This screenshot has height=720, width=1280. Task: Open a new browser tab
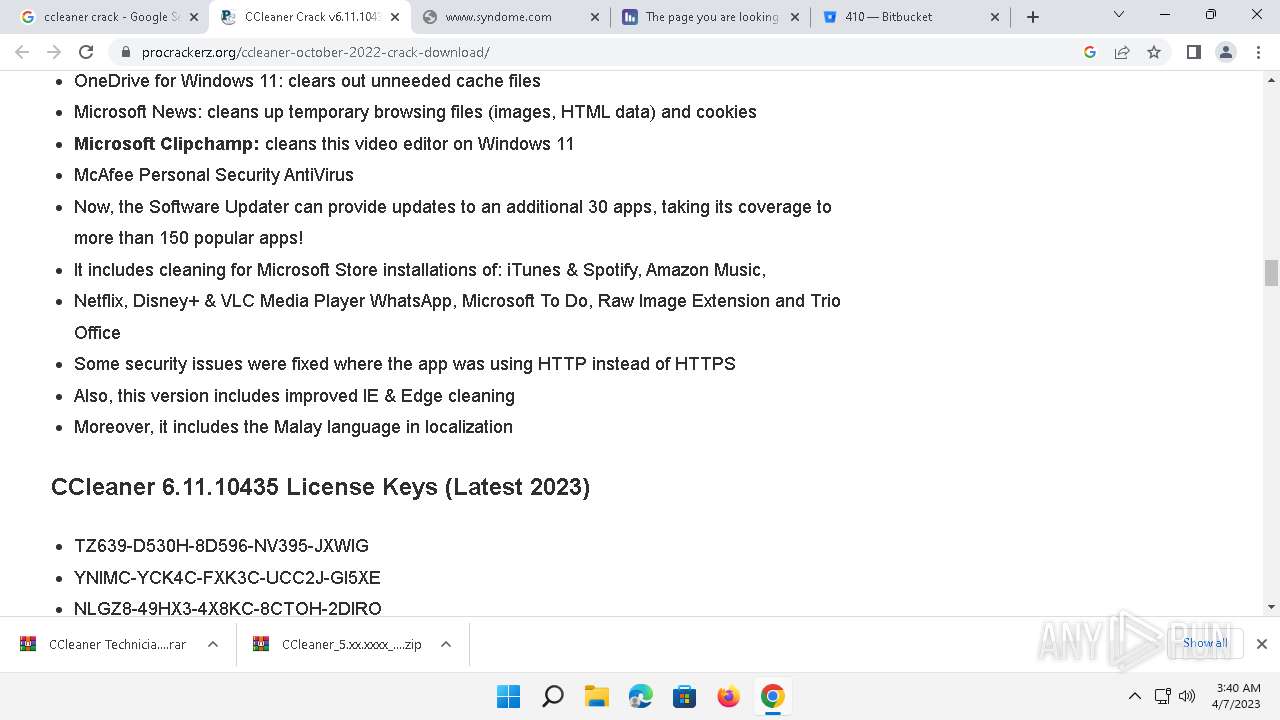point(1033,17)
